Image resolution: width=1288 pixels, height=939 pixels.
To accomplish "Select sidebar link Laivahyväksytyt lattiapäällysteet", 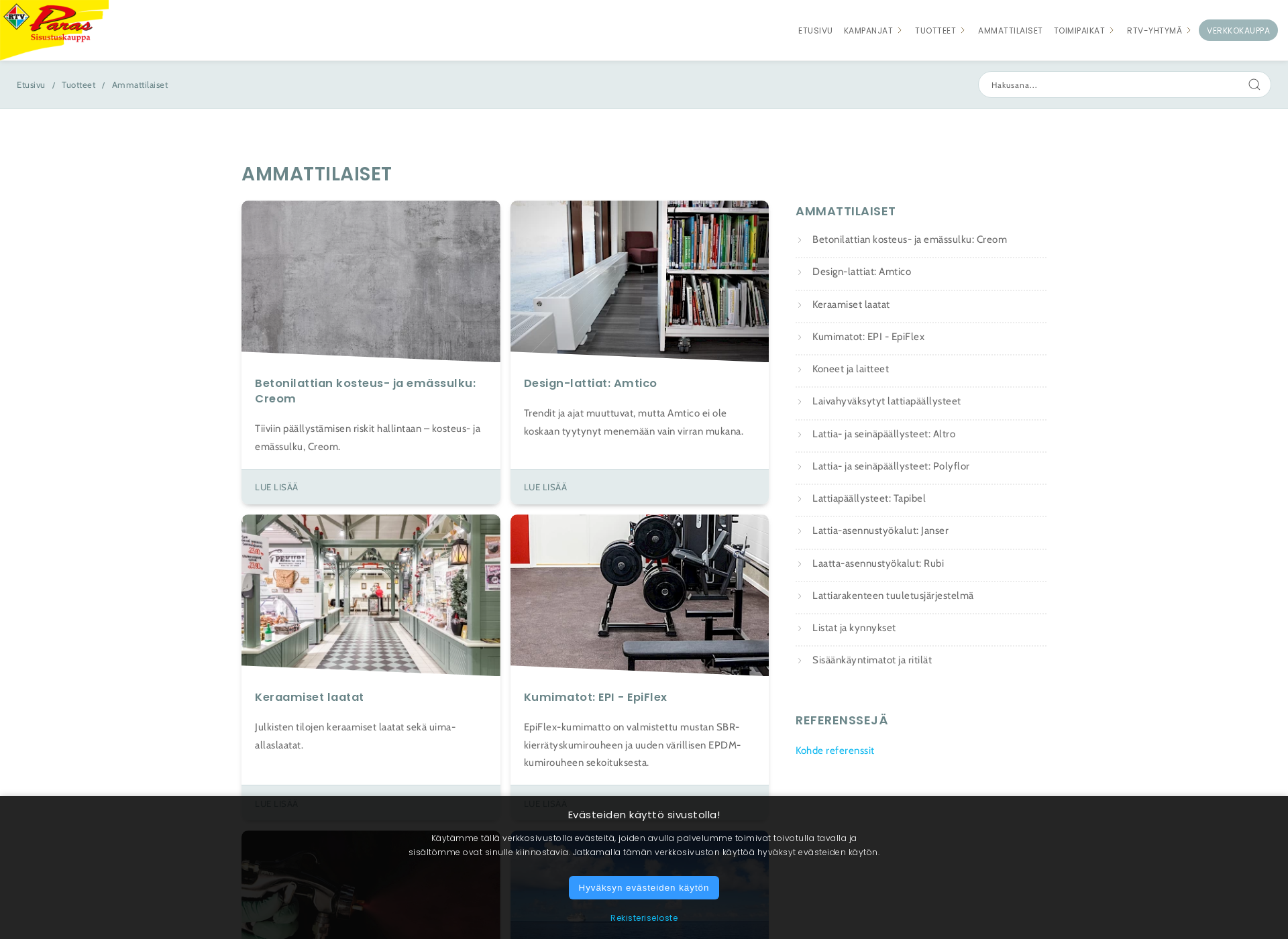I will [886, 401].
